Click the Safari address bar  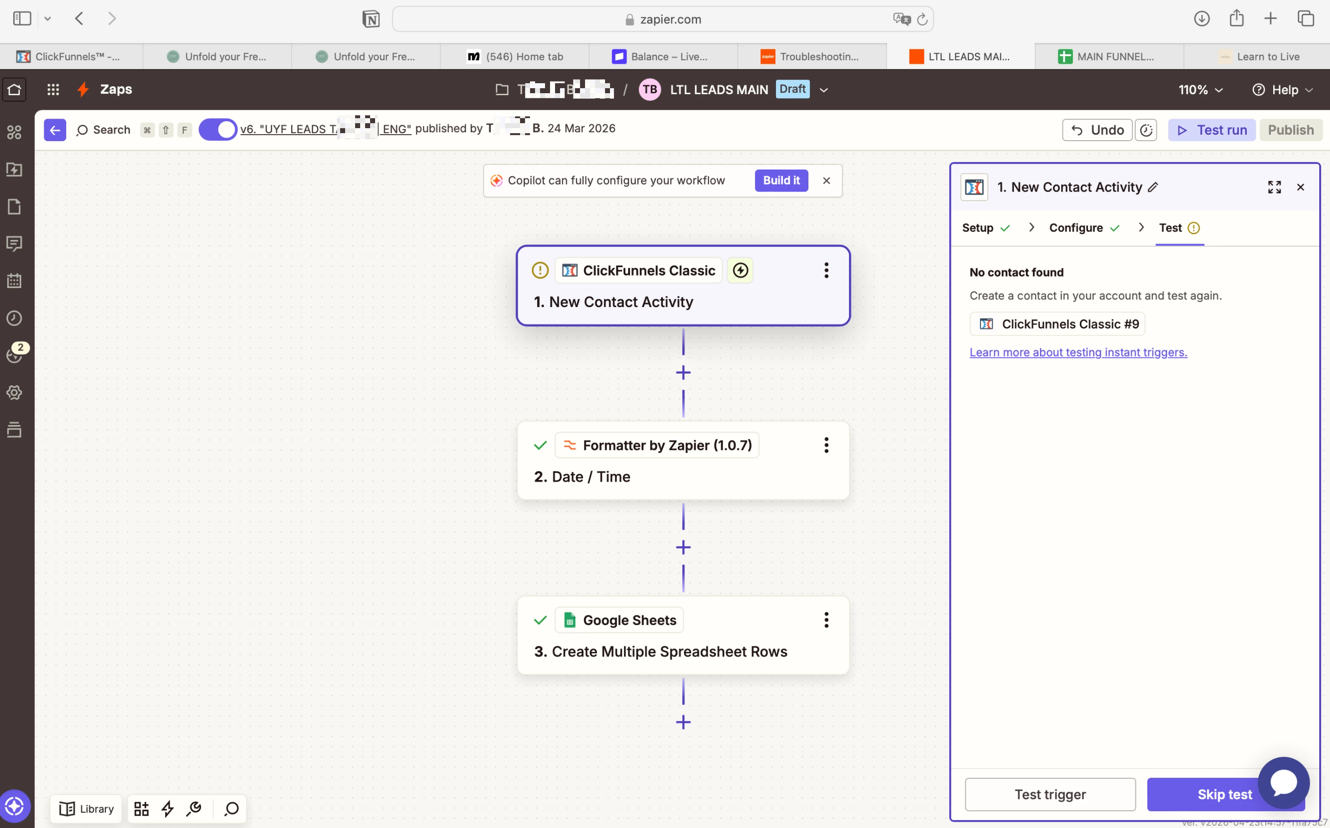(663, 19)
